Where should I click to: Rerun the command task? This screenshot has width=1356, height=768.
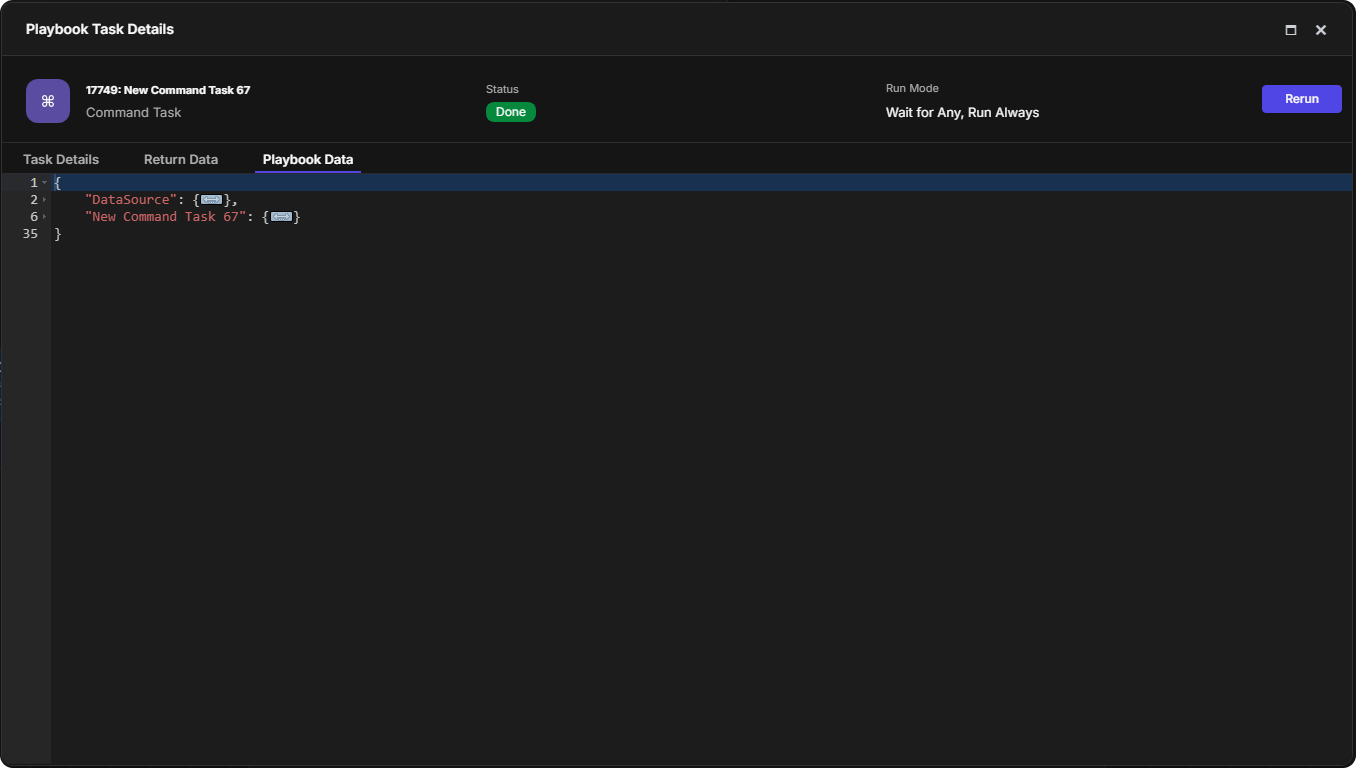[1302, 99]
